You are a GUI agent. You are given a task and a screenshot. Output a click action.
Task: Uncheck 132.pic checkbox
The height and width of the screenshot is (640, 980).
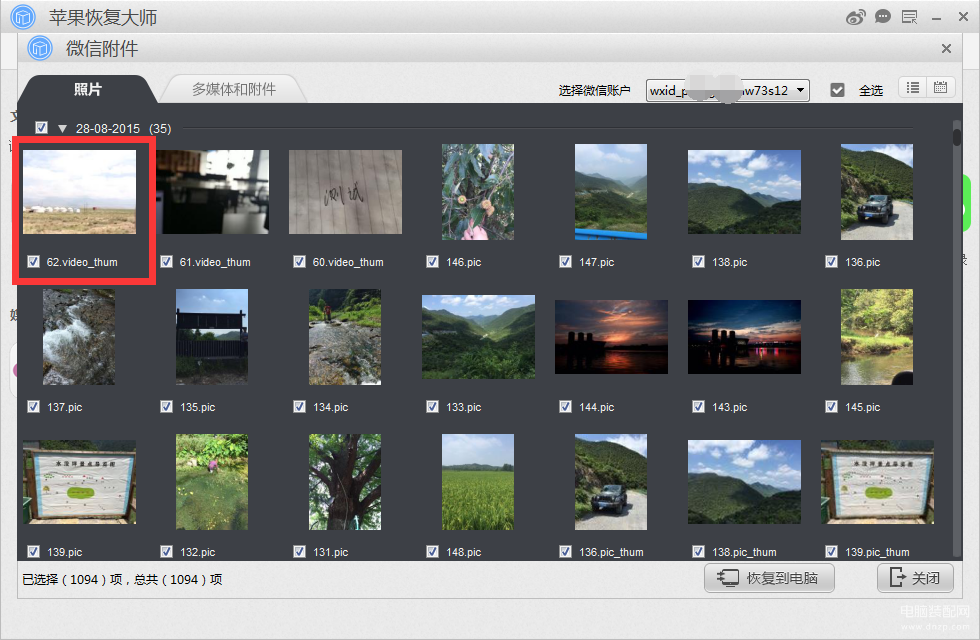coord(166,551)
